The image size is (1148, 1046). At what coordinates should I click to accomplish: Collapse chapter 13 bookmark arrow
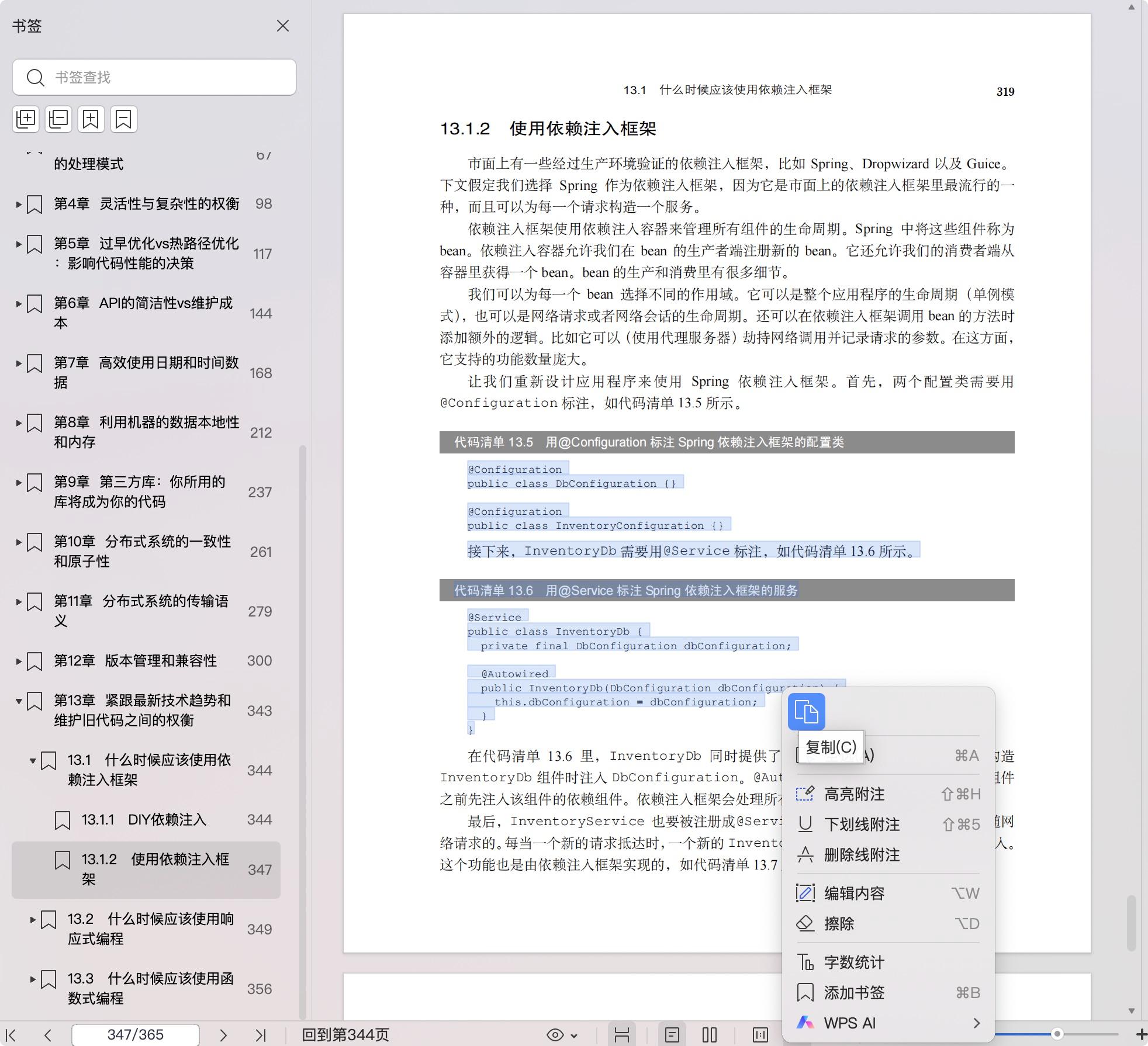tap(19, 701)
